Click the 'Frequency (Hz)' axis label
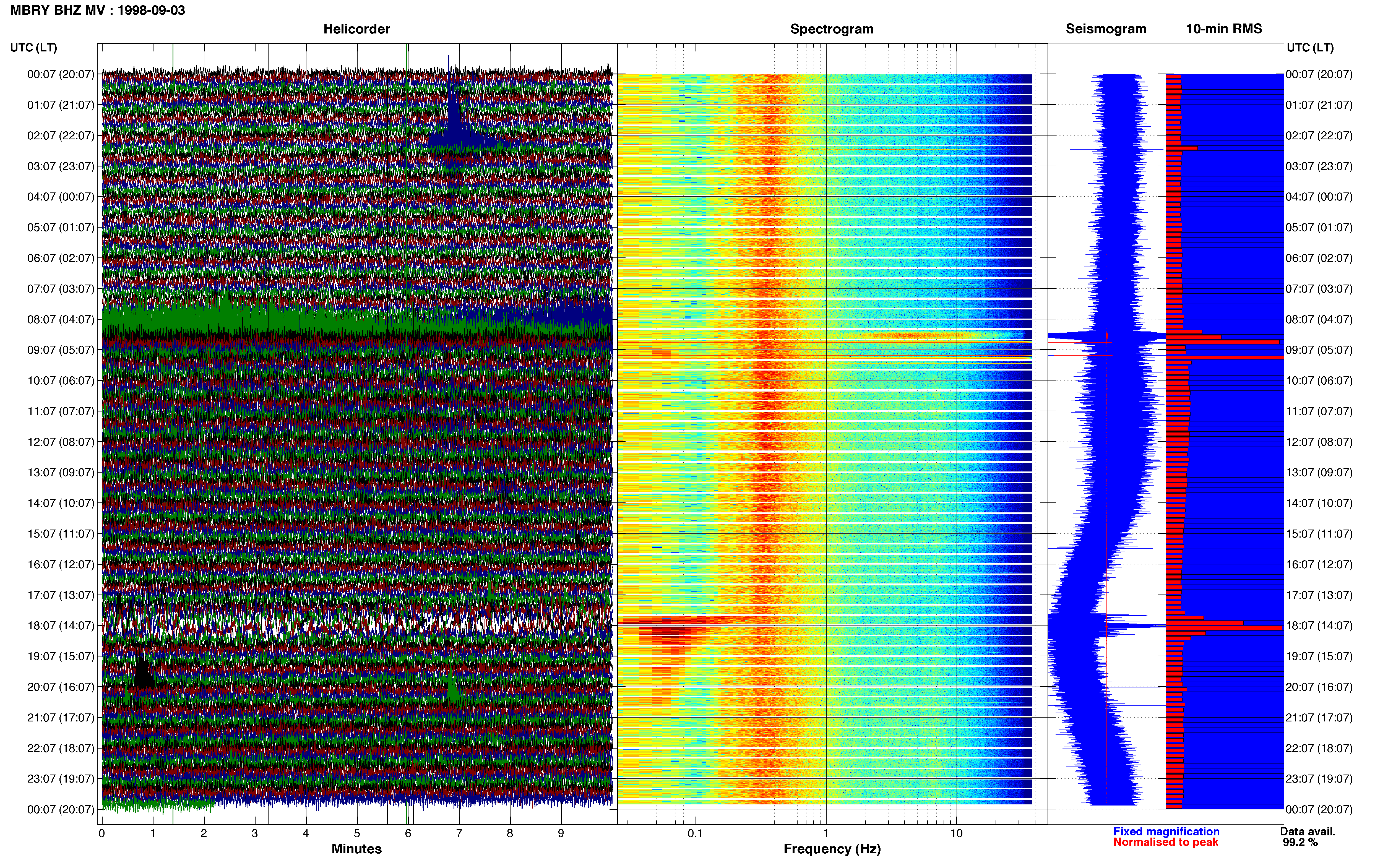The width and height of the screenshot is (1388, 868). [832, 849]
